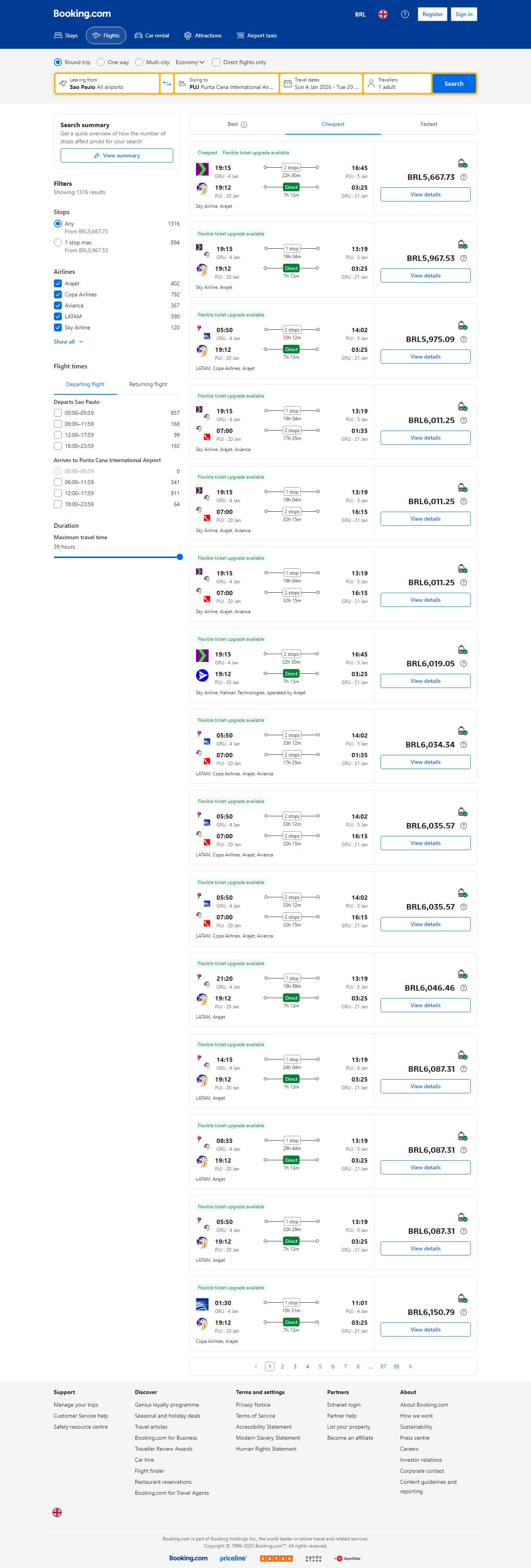Click the blue Search button

tap(454, 83)
